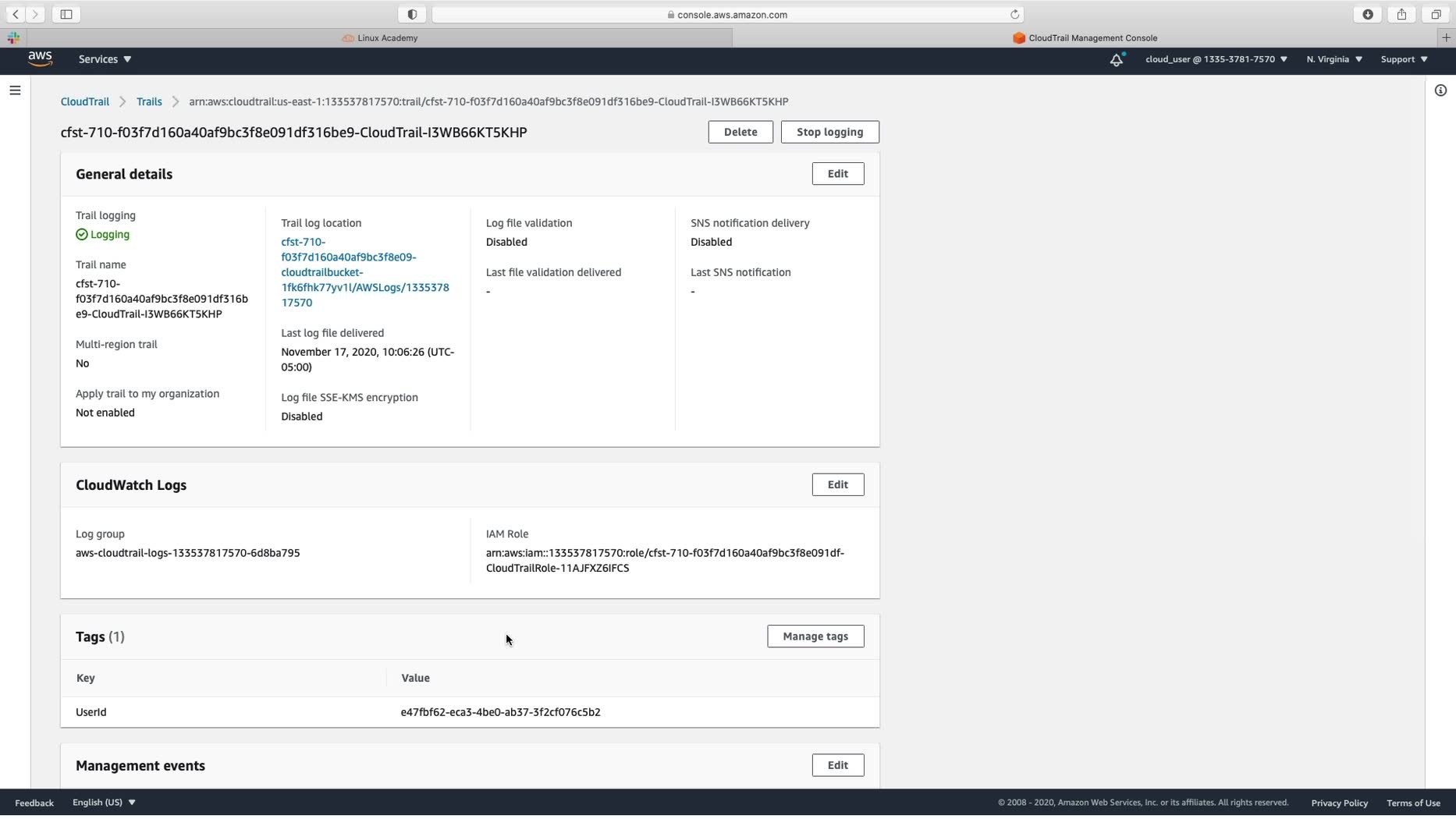Navigate to Trails breadcrumb

[149, 101]
